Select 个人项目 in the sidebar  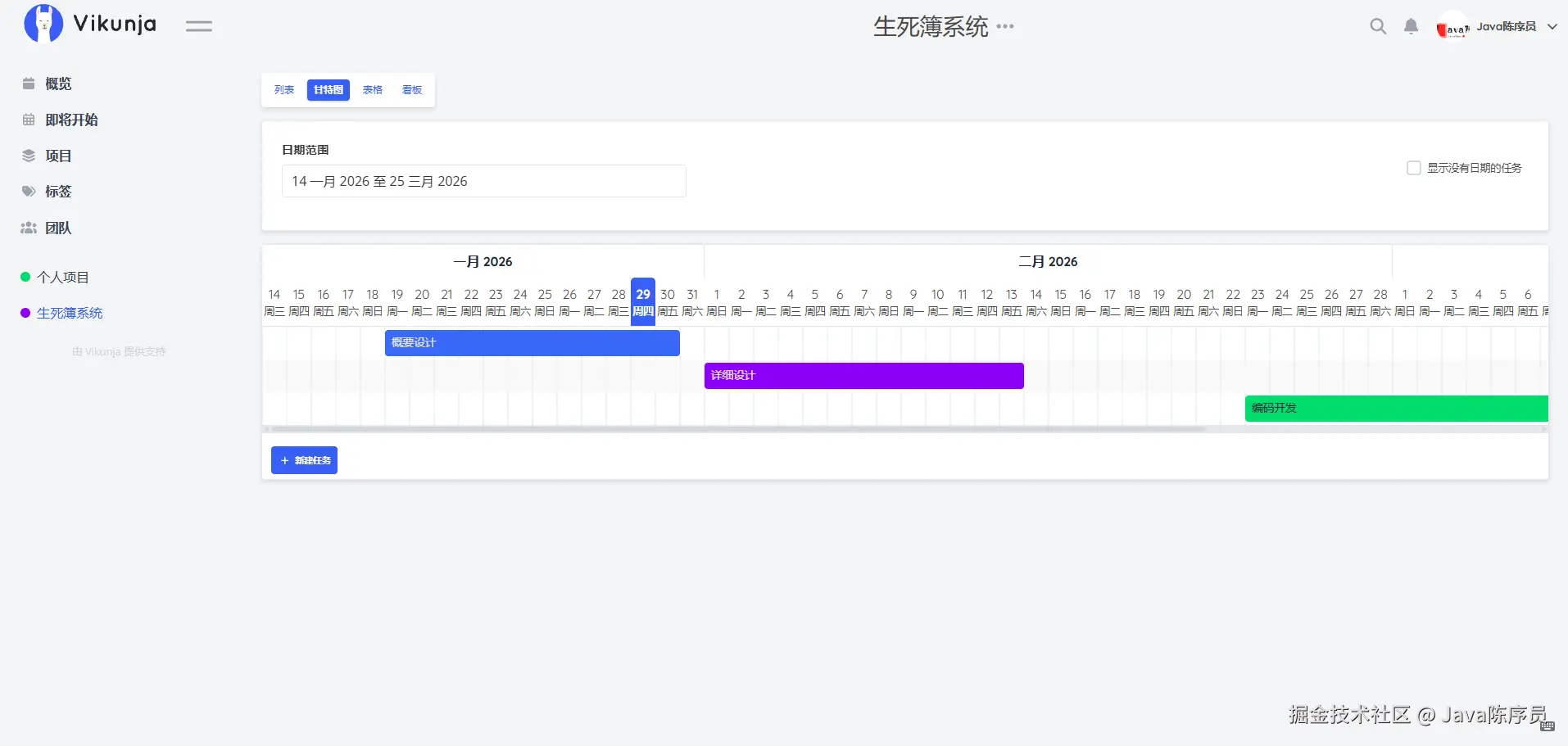pos(63,277)
